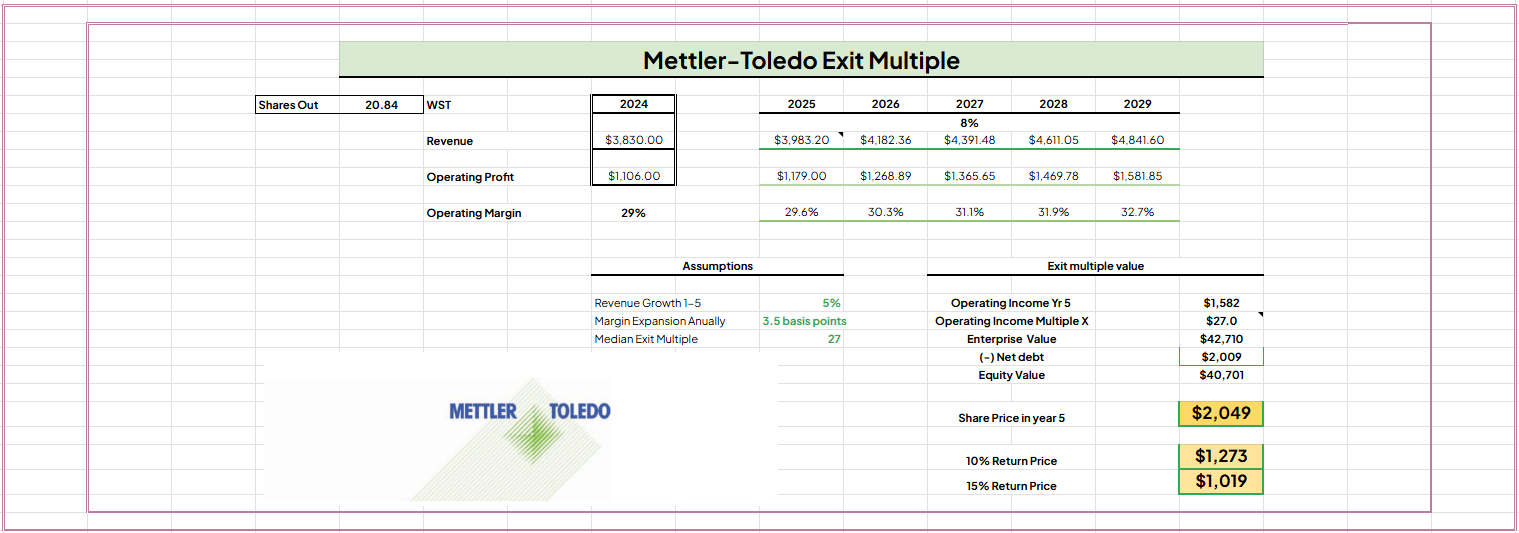Select the $3,830.00 revenue cell

pos(633,141)
